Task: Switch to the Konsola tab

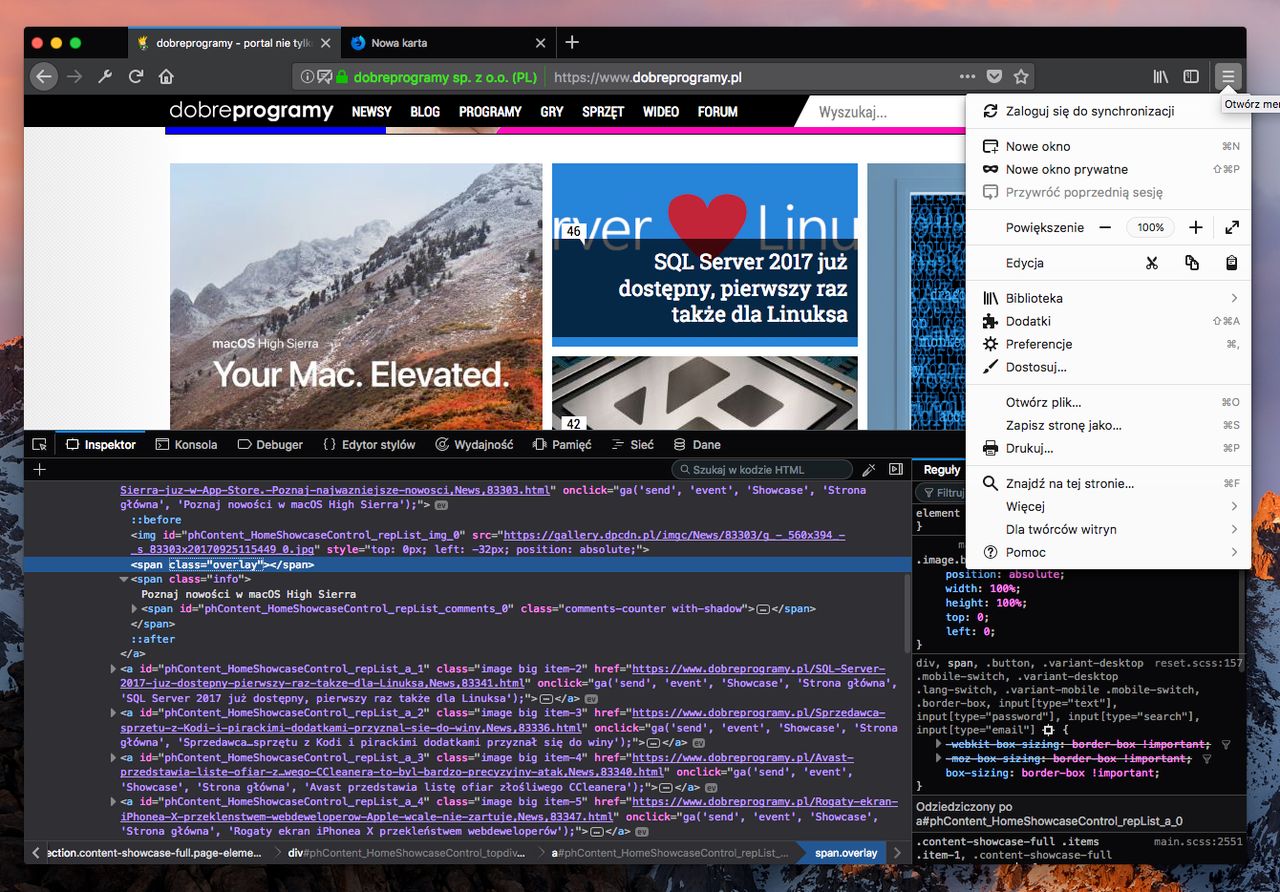Action: [186, 444]
